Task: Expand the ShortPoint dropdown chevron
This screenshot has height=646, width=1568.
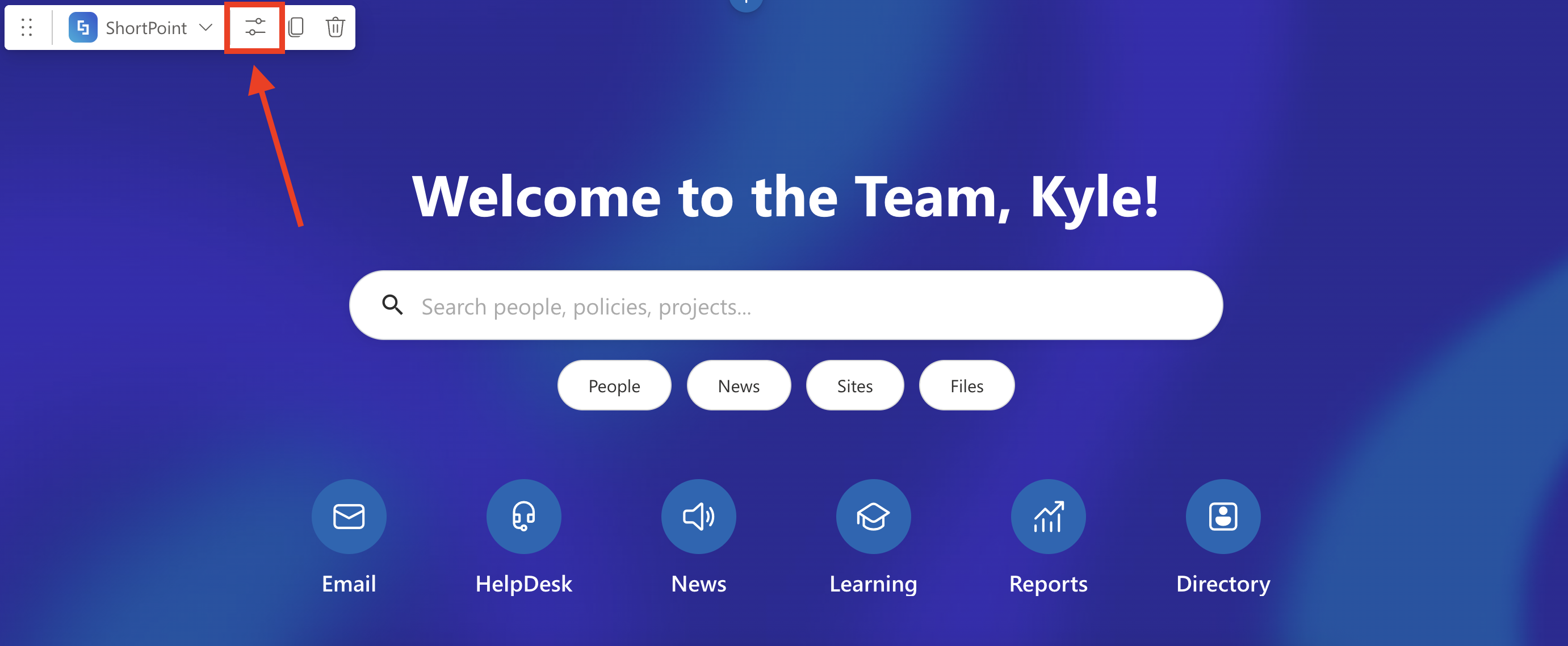Action: [x=206, y=27]
